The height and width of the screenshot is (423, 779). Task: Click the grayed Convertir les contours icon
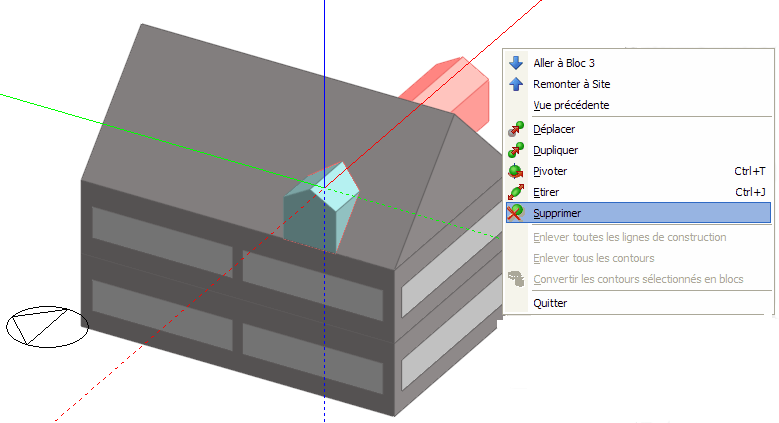pyautogui.click(x=516, y=279)
